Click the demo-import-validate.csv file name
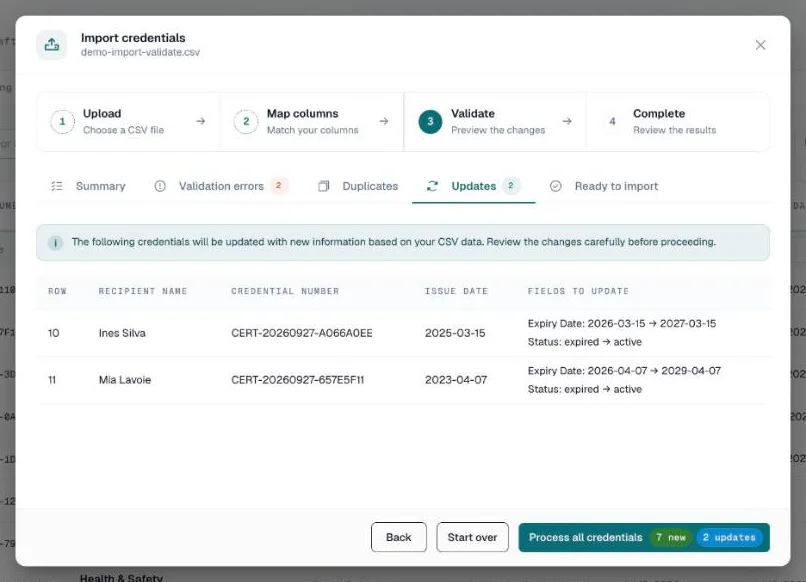 (x=140, y=52)
